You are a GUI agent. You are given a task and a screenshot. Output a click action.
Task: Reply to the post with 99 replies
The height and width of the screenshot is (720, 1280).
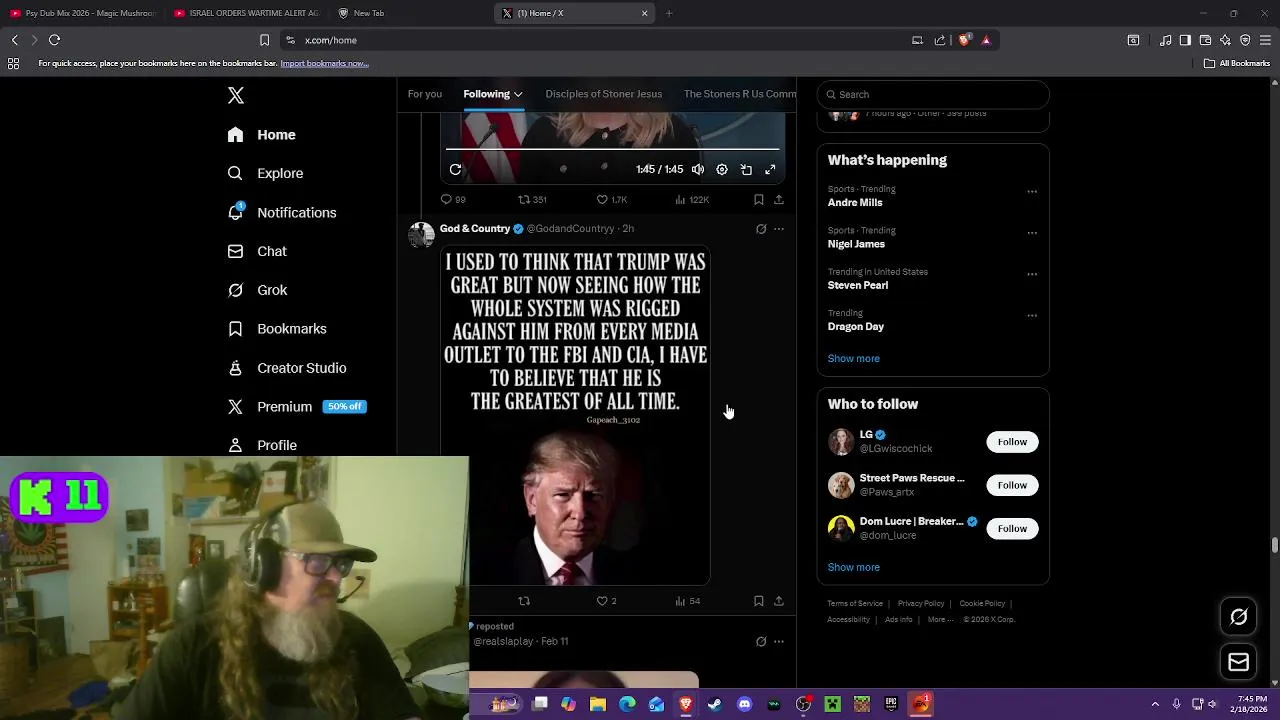(x=453, y=200)
